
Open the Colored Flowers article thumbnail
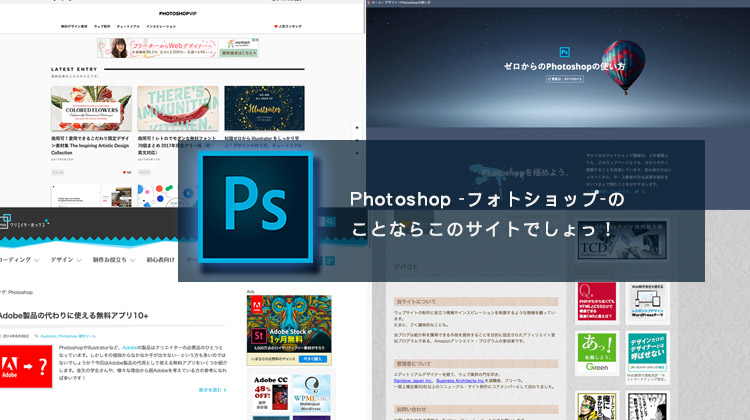tap(91, 108)
